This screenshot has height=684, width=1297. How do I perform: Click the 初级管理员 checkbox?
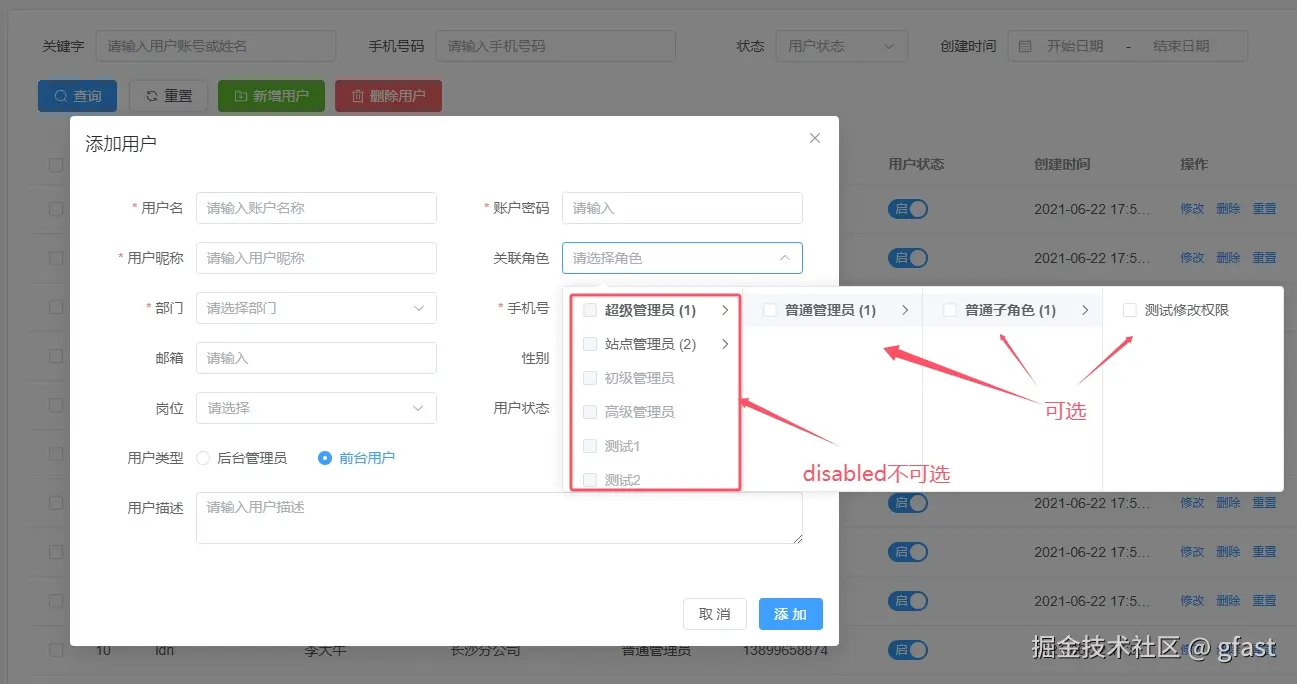(590, 378)
